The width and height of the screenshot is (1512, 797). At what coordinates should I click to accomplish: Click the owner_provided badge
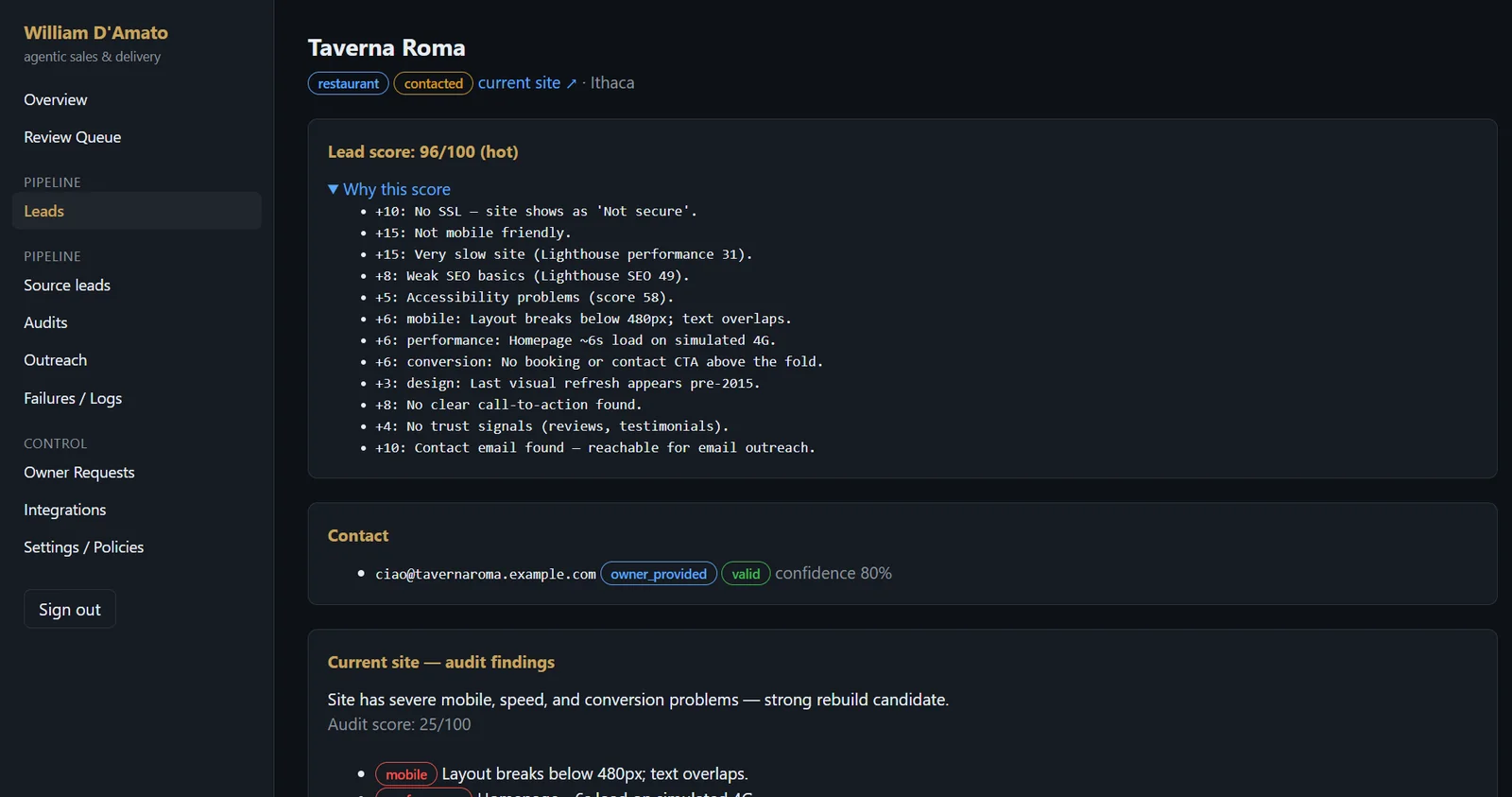pyautogui.click(x=659, y=574)
